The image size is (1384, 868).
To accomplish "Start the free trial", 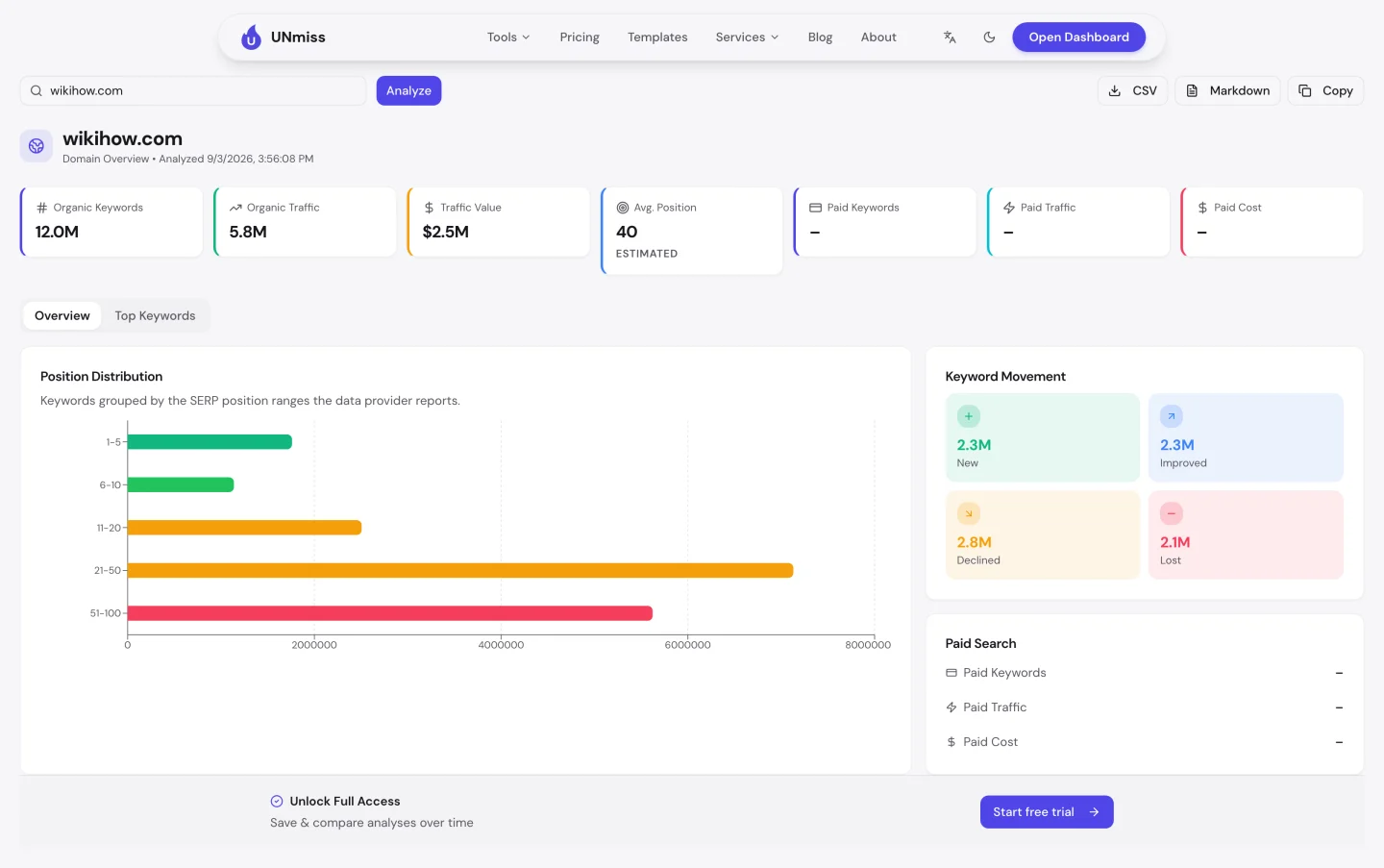I will pyautogui.click(x=1047, y=812).
